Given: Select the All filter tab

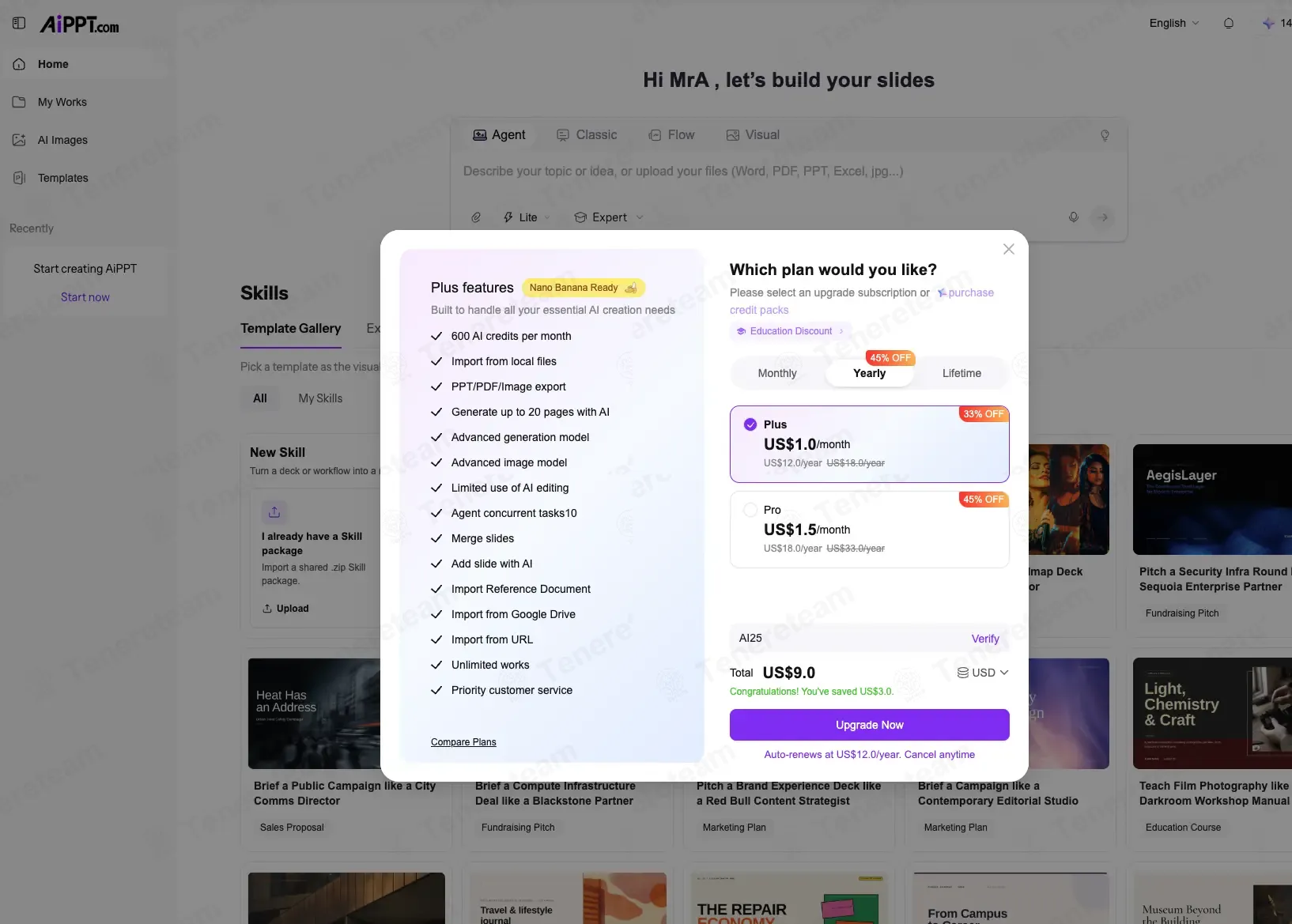Looking at the screenshot, I should tap(260, 398).
